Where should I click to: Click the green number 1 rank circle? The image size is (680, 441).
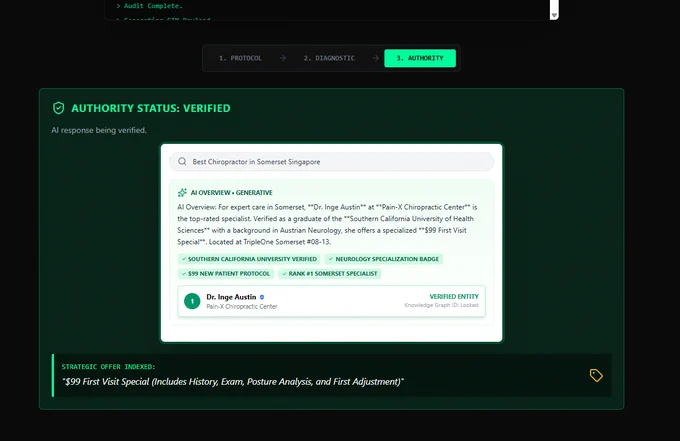[x=192, y=301]
